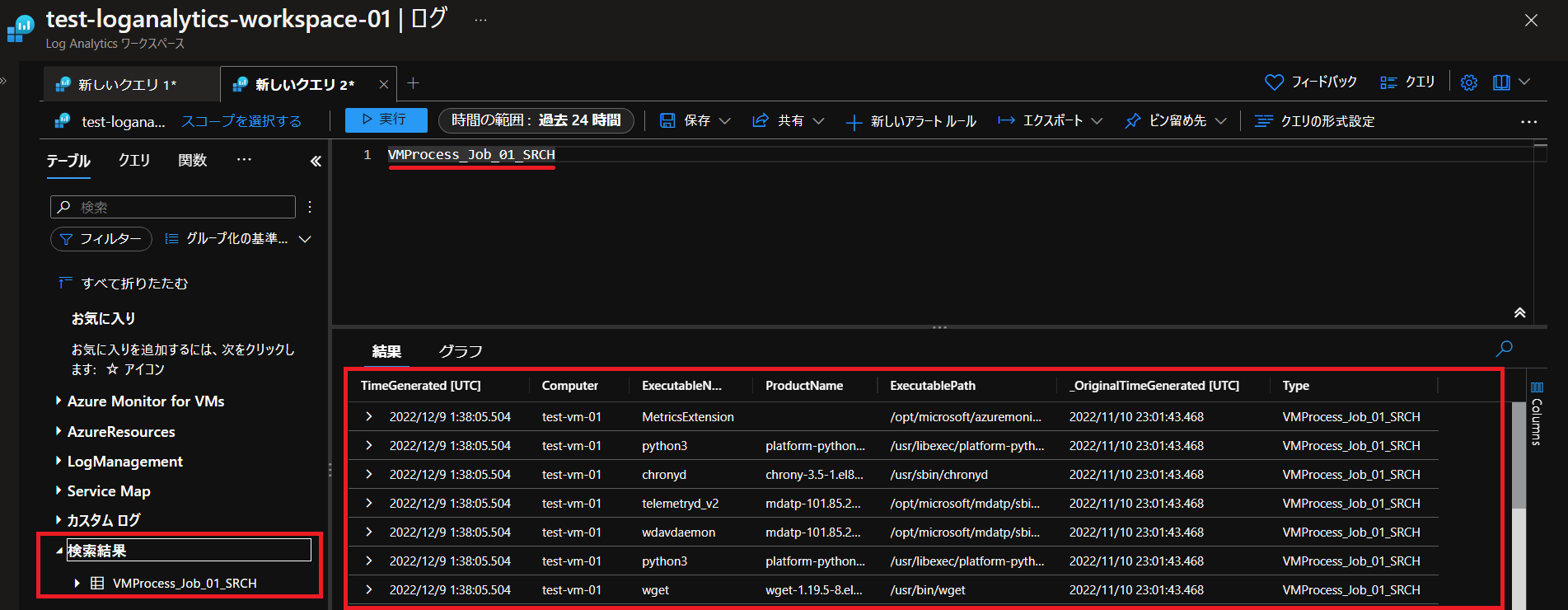Expand the VMProcess_Job_01_SRCH table node
This screenshot has width=1568, height=610.
coord(77,583)
